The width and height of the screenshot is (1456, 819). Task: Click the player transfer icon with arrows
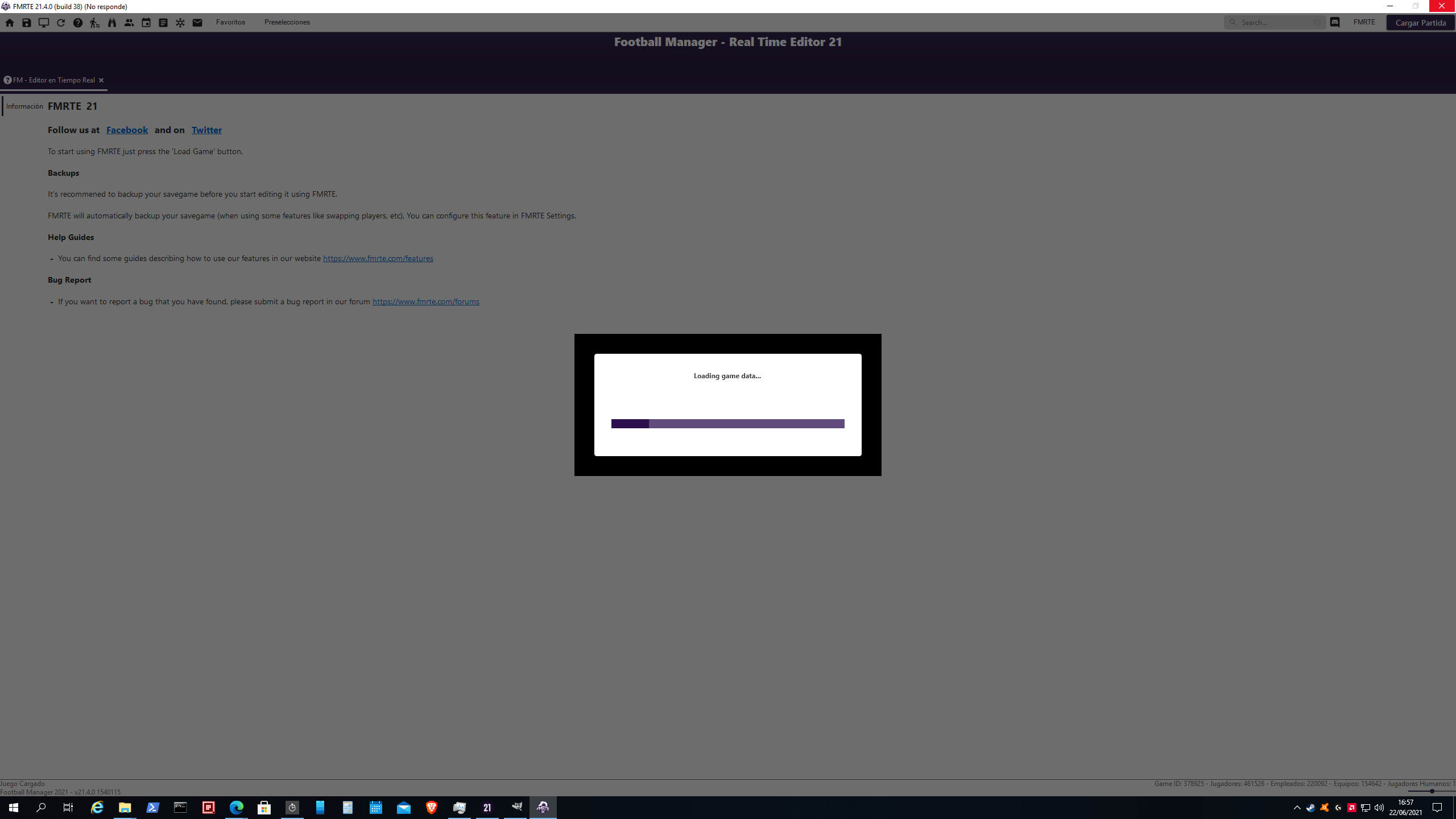[x=95, y=23]
